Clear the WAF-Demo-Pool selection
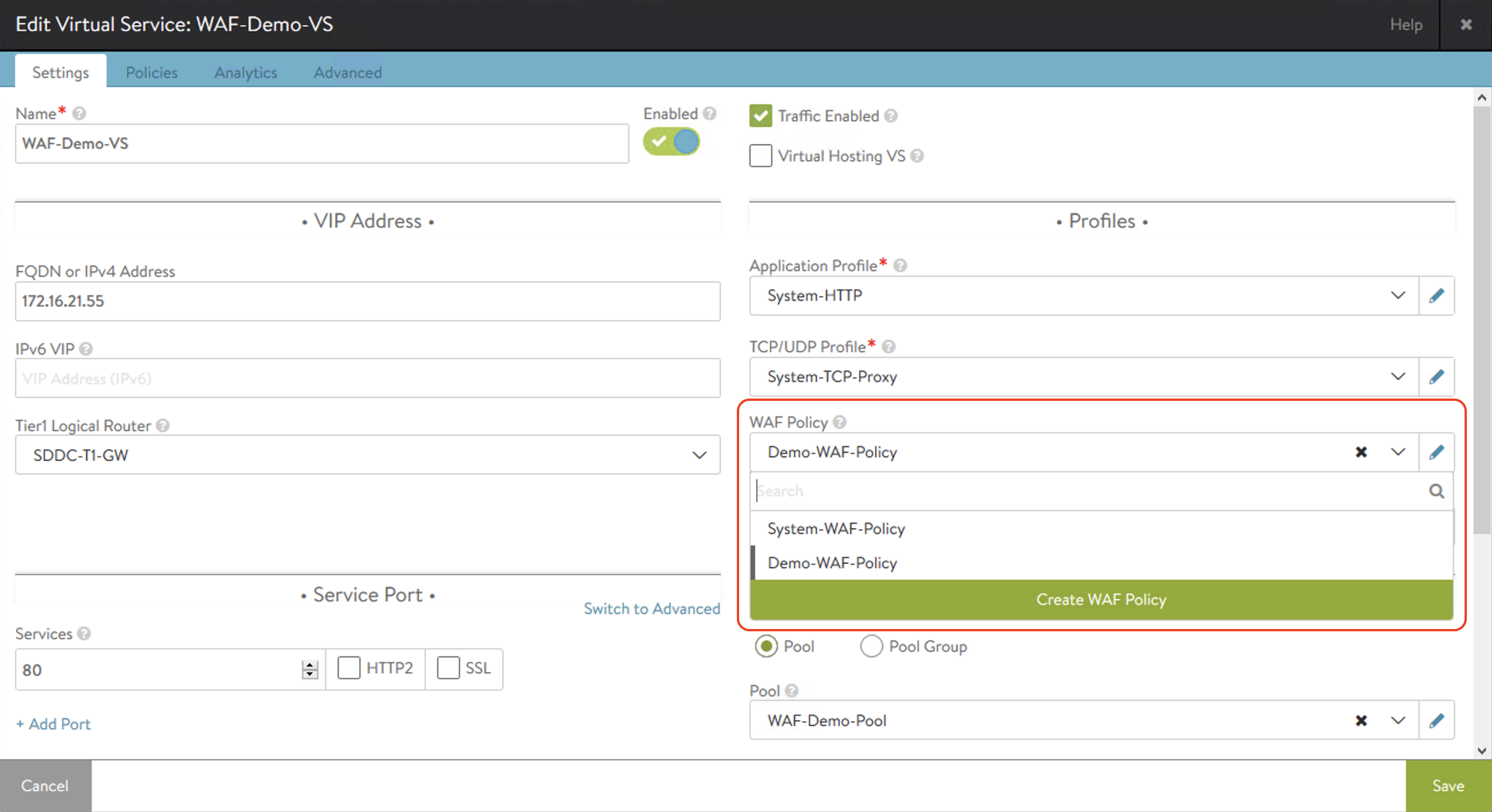This screenshot has width=1492, height=812. (1361, 721)
